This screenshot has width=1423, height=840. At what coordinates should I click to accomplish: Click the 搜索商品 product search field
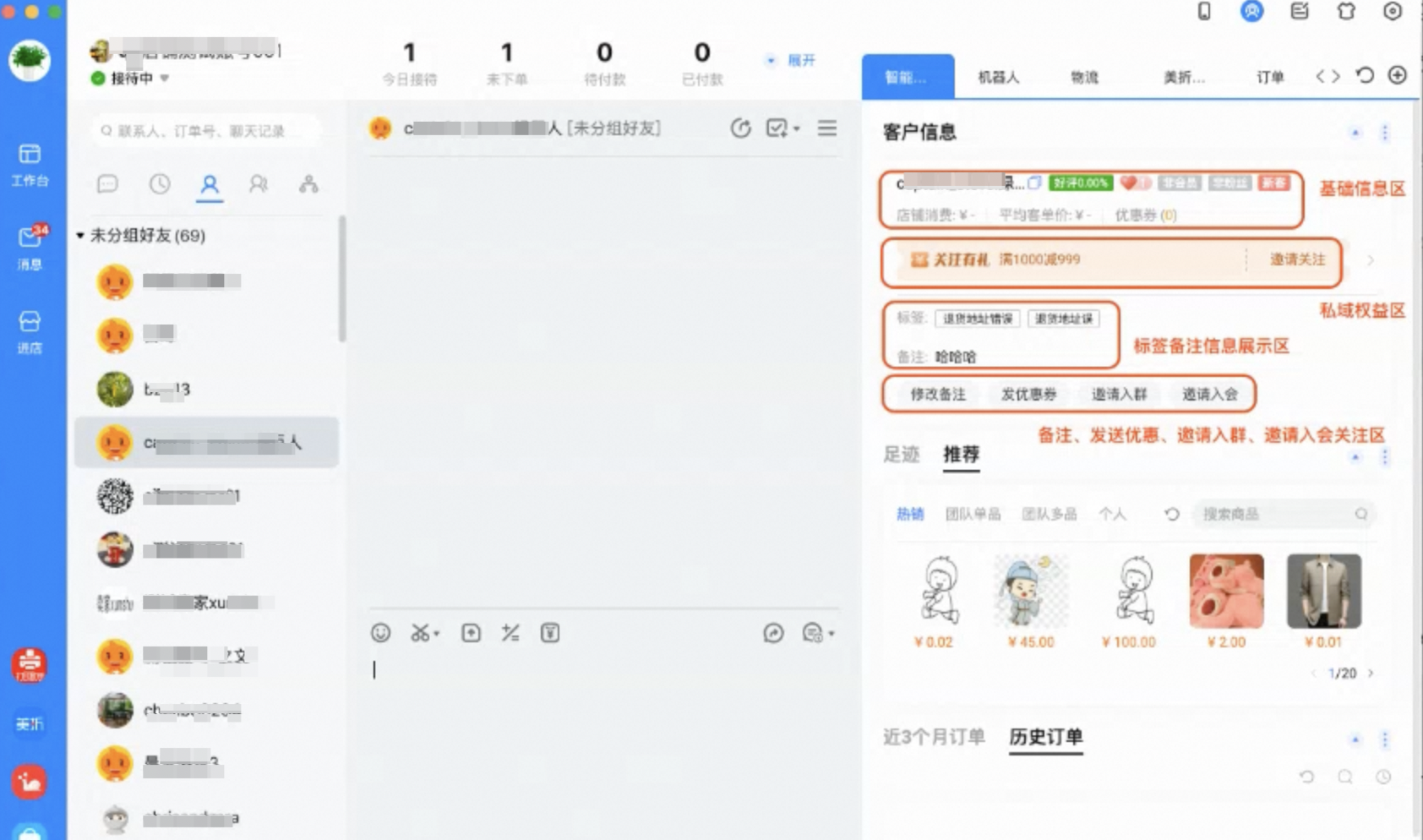[1283, 514]
